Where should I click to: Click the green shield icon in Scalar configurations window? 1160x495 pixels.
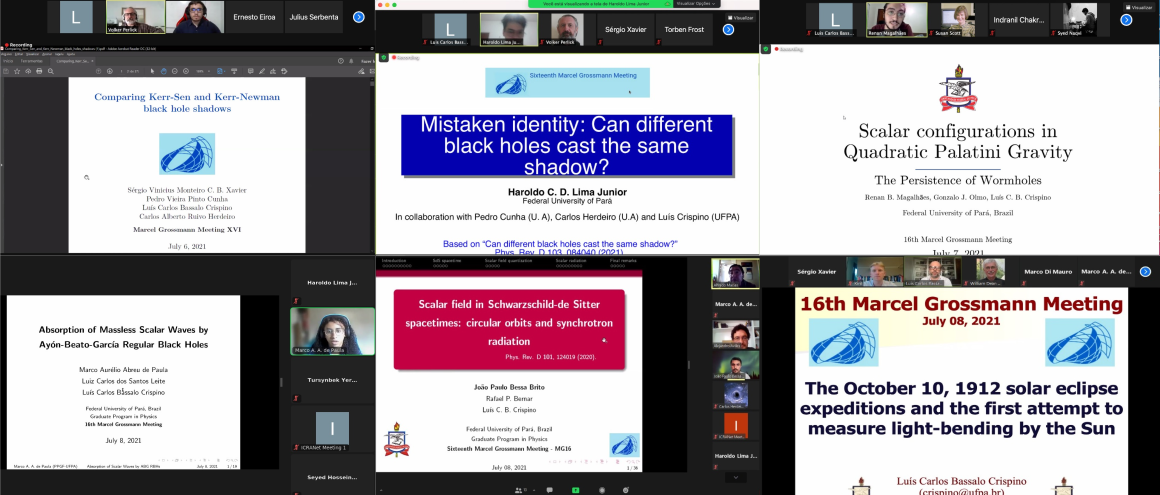point(766,49)
